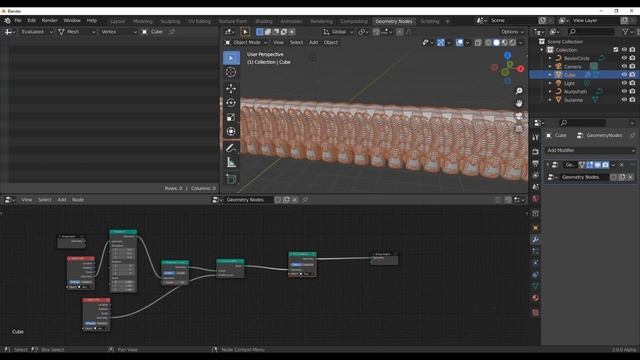Click the tweak select arrow icon in viewport header
Screen dimensions: 640x360
point(245,32)
